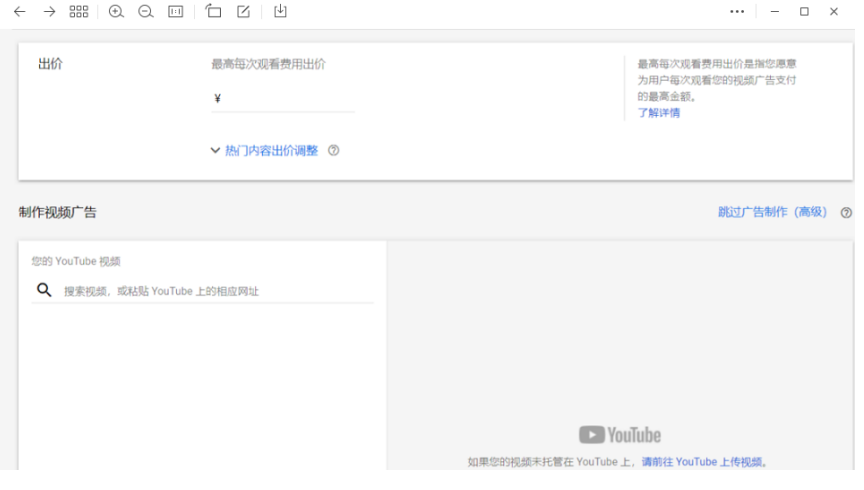Open the three-dot more options menu
Image resolution: width=864 pixels, height=490 pixels.
[x=737, y=12]
